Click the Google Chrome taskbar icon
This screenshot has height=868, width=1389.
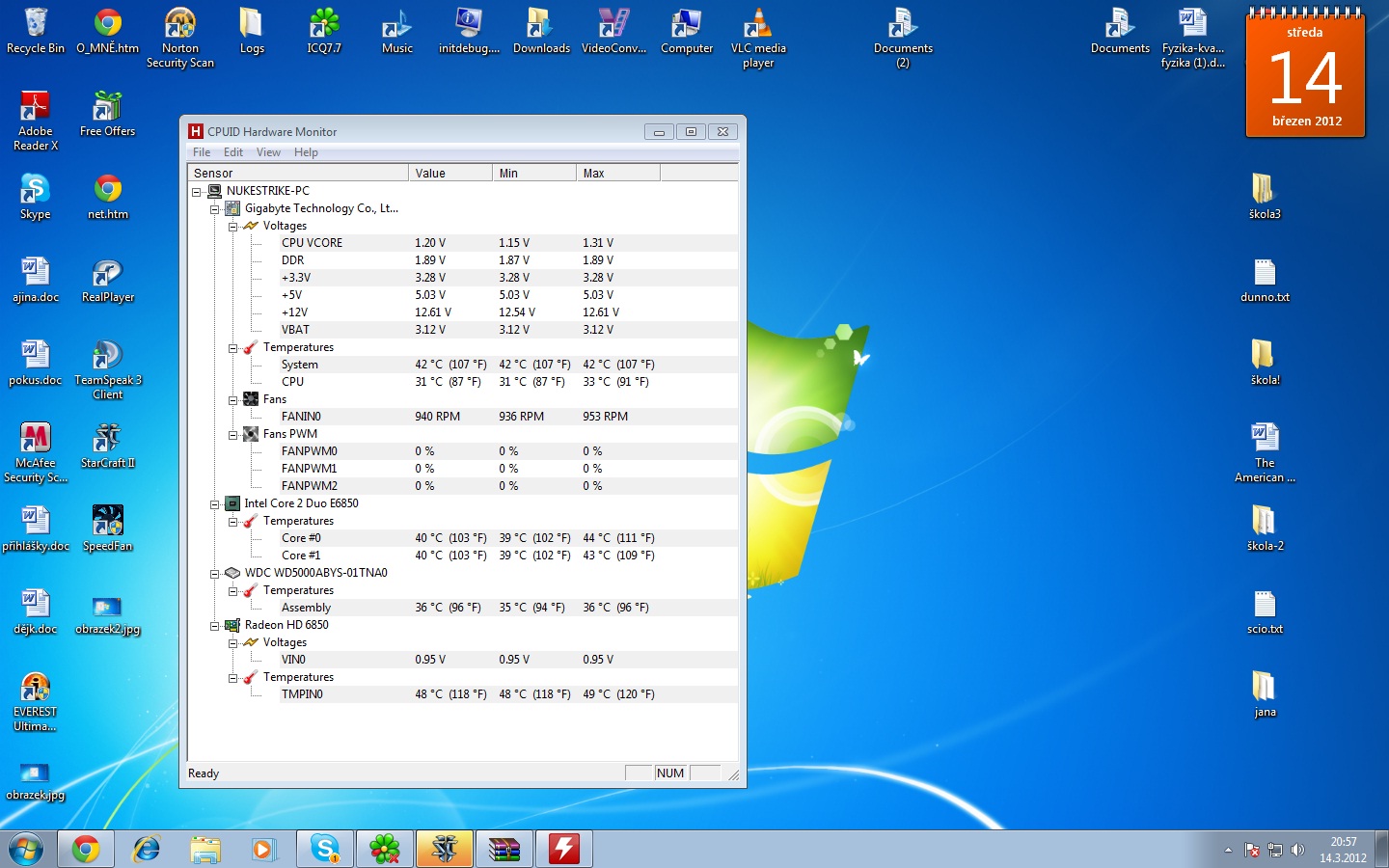(x=86, y=849)
